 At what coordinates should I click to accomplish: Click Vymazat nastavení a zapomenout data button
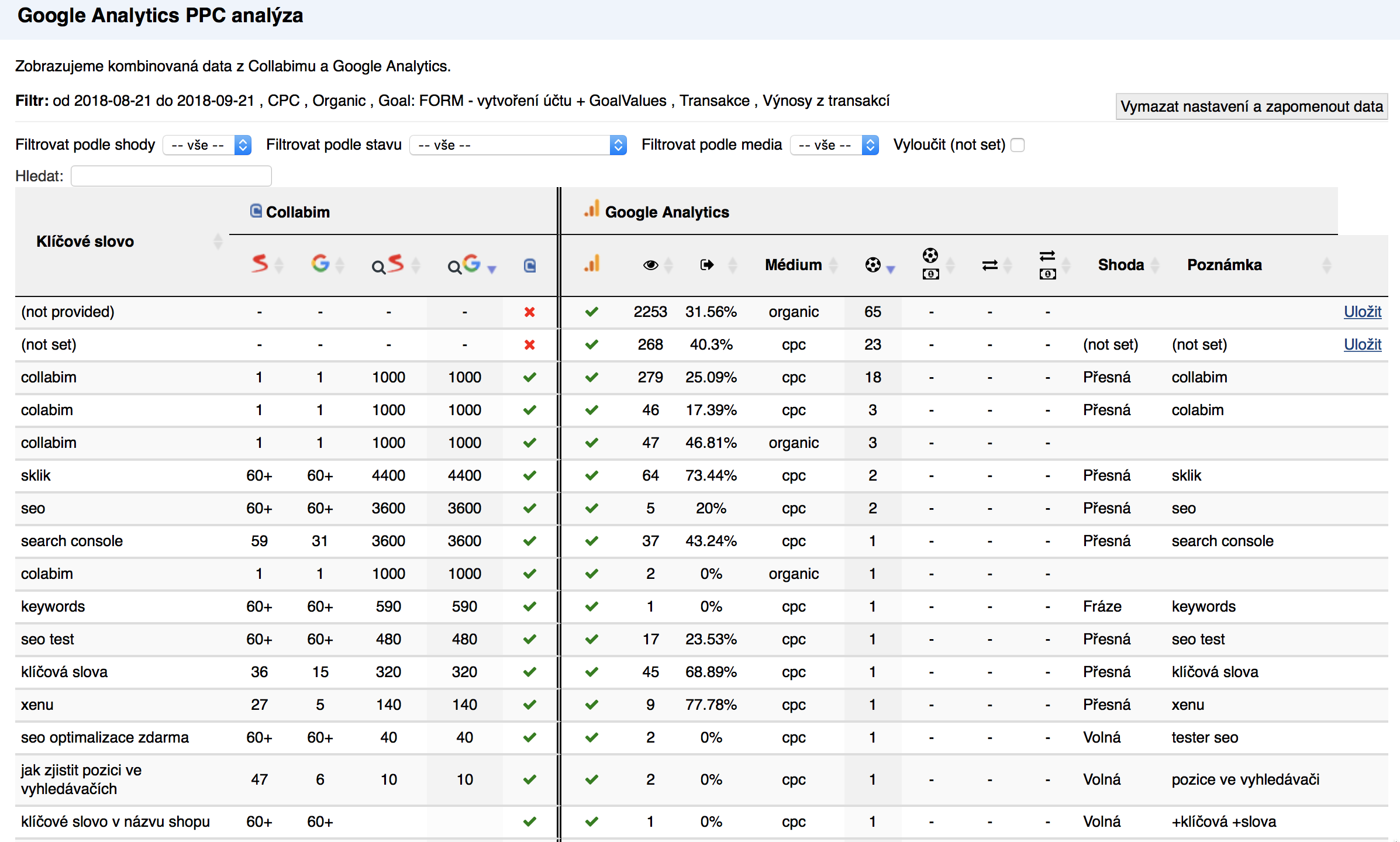[1251, 106]
